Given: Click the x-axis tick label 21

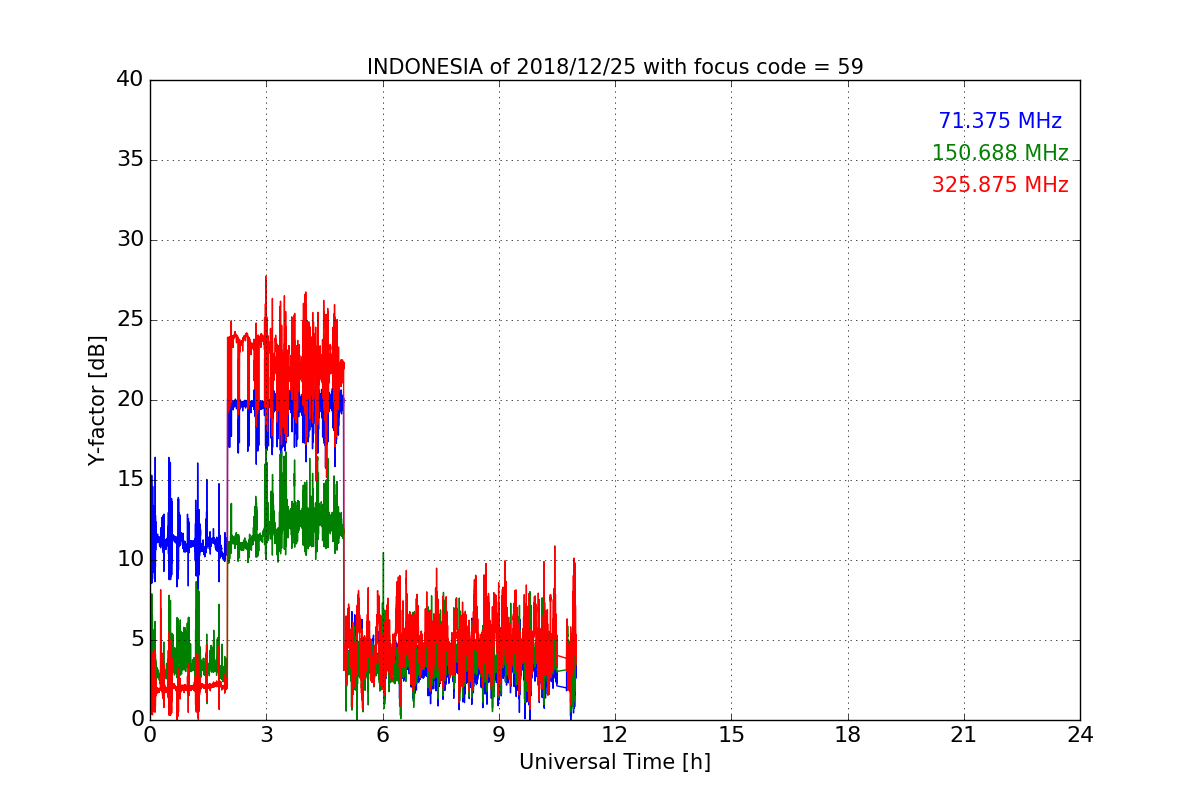Looking at the screenshot, I should (964, 734).
